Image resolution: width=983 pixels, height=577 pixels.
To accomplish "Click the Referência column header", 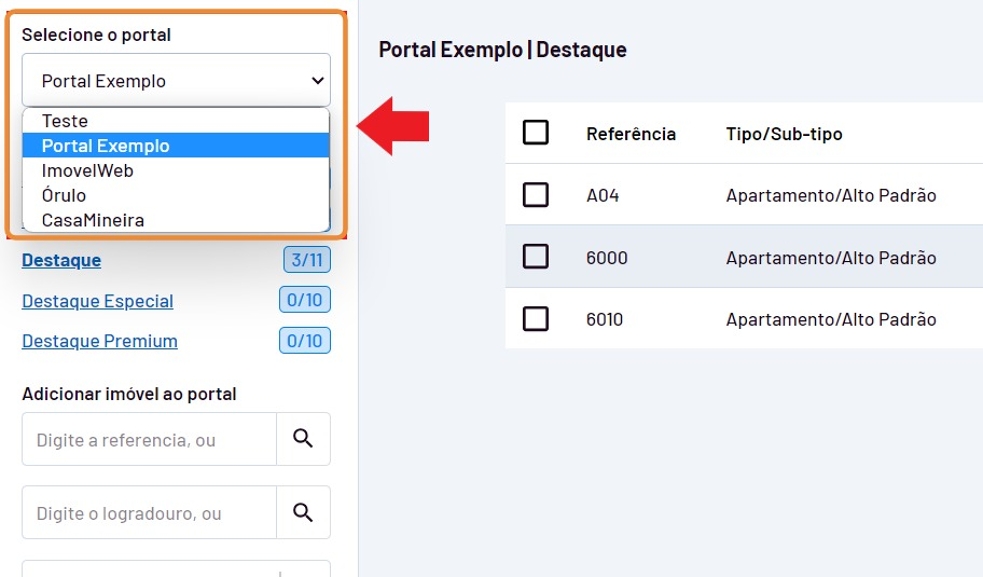I will coord(631,134).
